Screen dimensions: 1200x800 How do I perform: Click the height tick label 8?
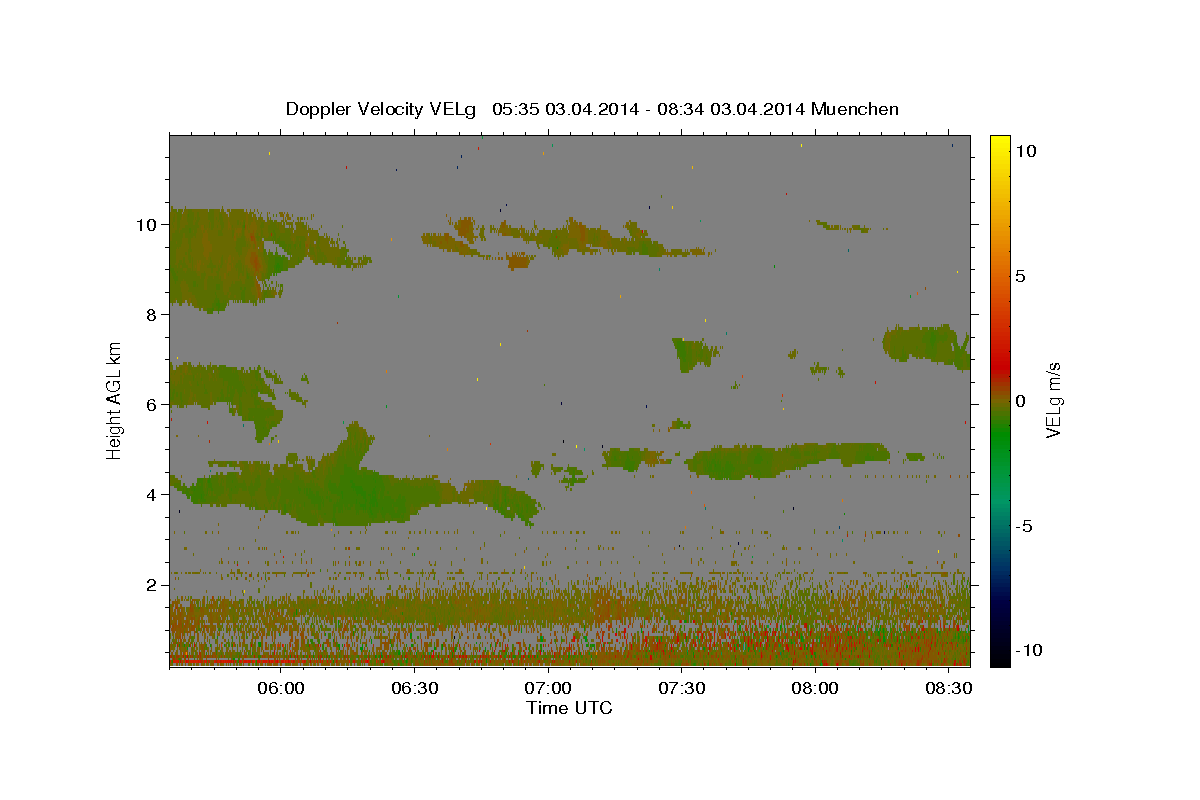pos(151,315)
